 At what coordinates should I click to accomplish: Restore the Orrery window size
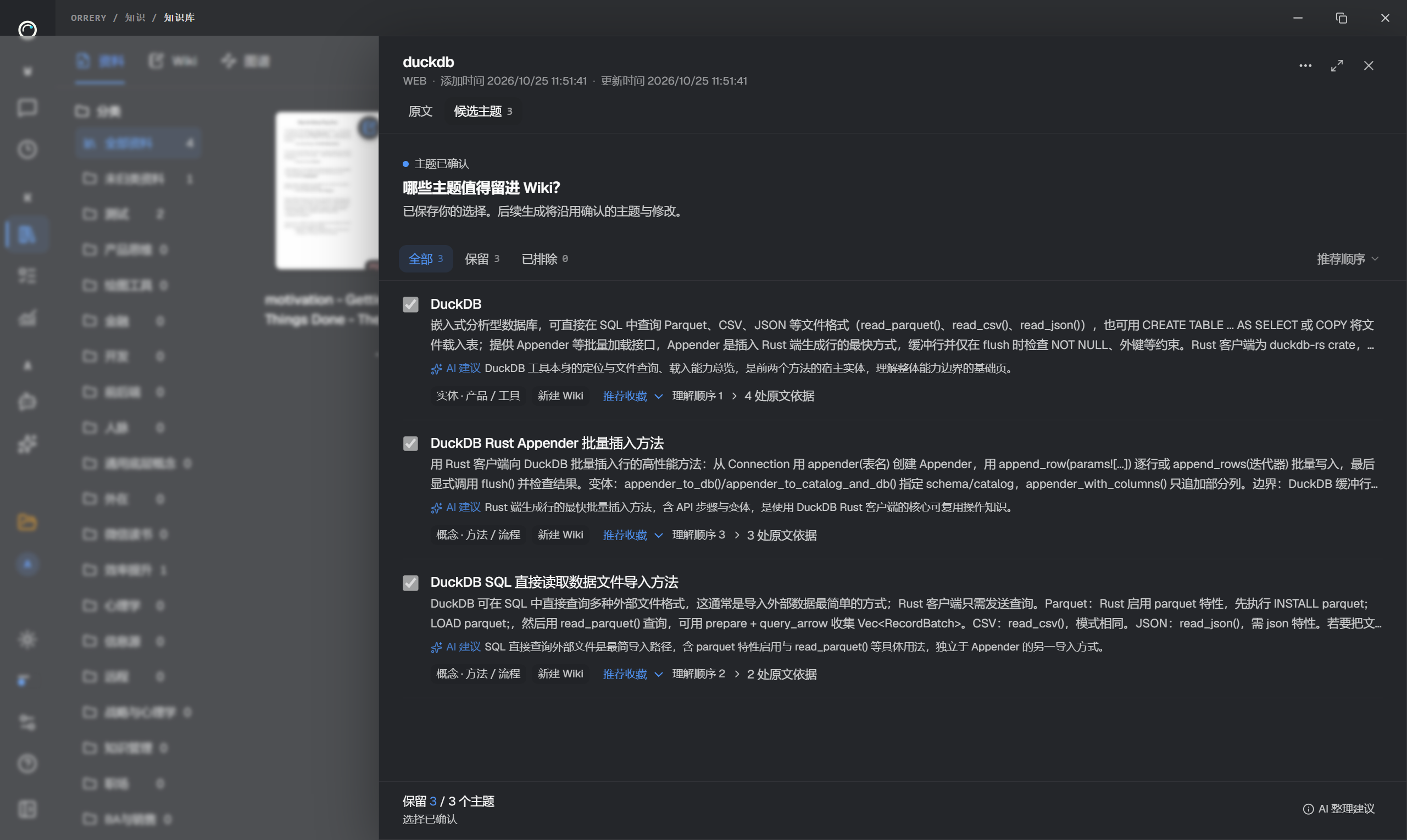(x=1341, y=18)
